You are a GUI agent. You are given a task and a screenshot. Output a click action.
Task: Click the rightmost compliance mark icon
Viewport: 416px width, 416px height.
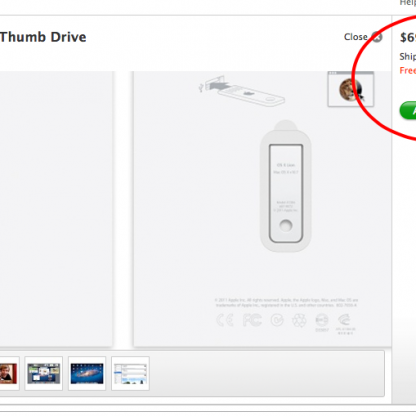345,323
